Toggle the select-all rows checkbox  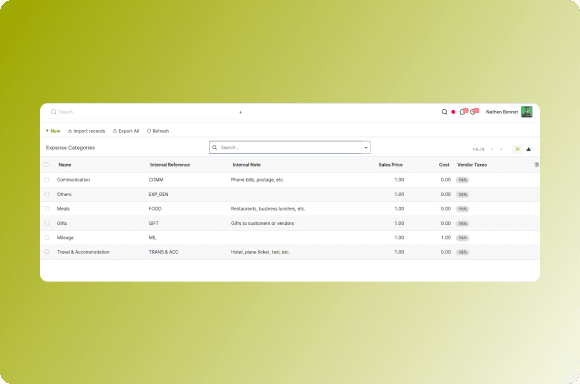(x=46, y=165)
